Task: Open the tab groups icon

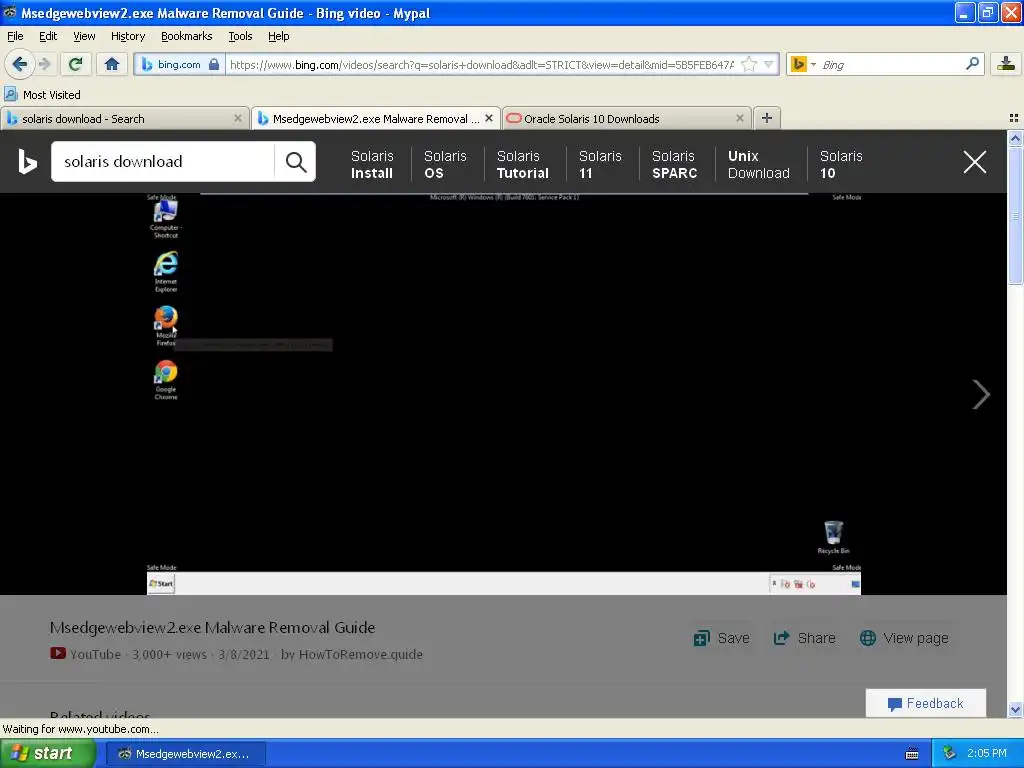Action: pyautogui.click(x=1014, y=118)
